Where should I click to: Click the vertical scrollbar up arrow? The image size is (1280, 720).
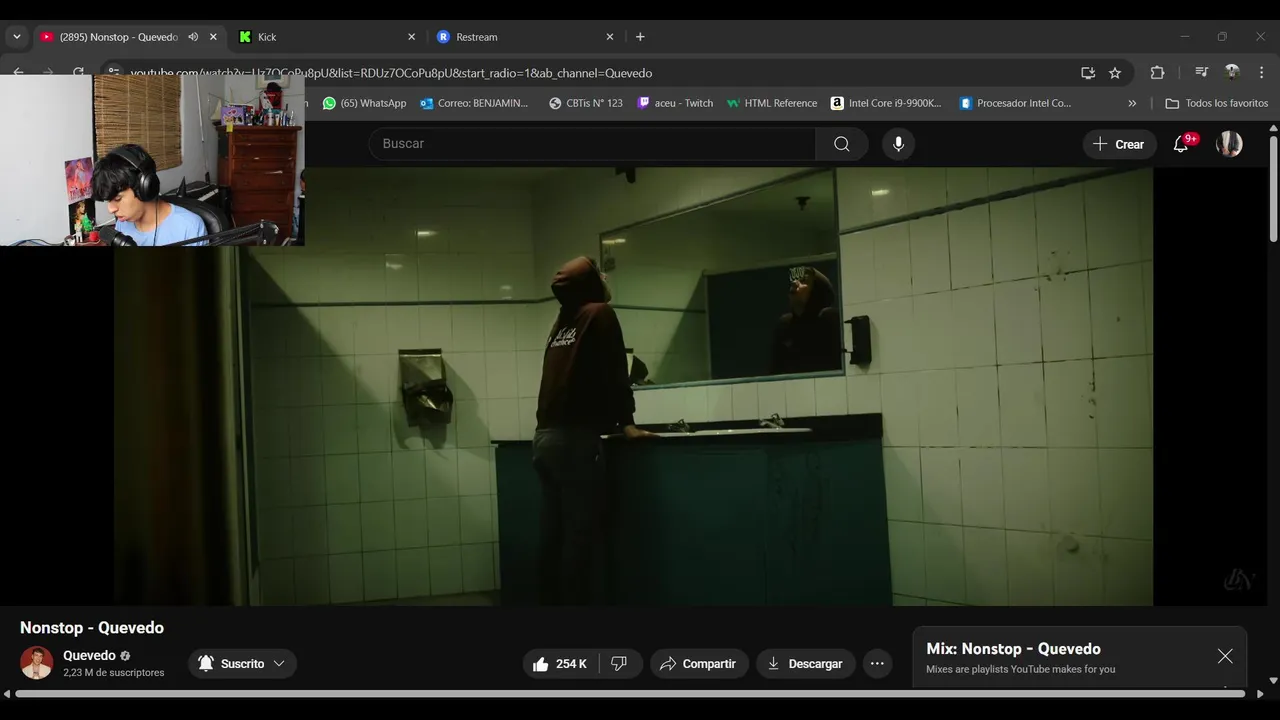[1273, 127]
